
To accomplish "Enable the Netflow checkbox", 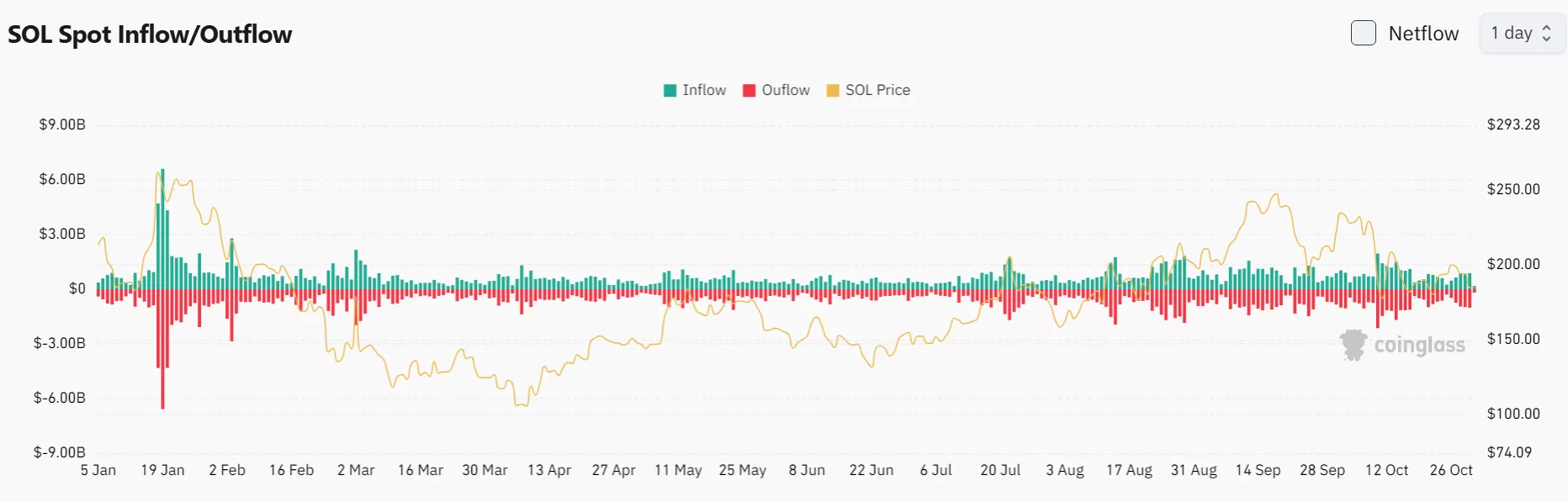I will pos(1363,34).
